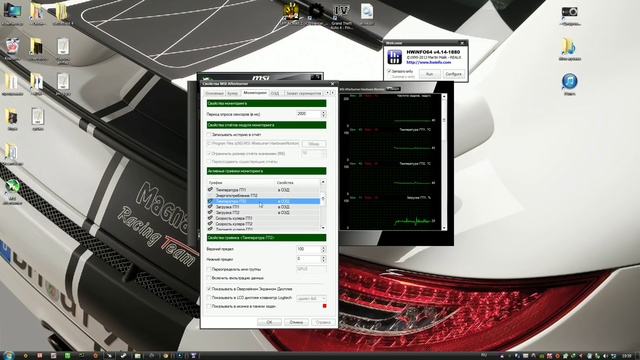Enable 'Показывать в LCD дисплее' Logitech checkbox
This screenshot has width=640, height=360.
tap(209, 298)
